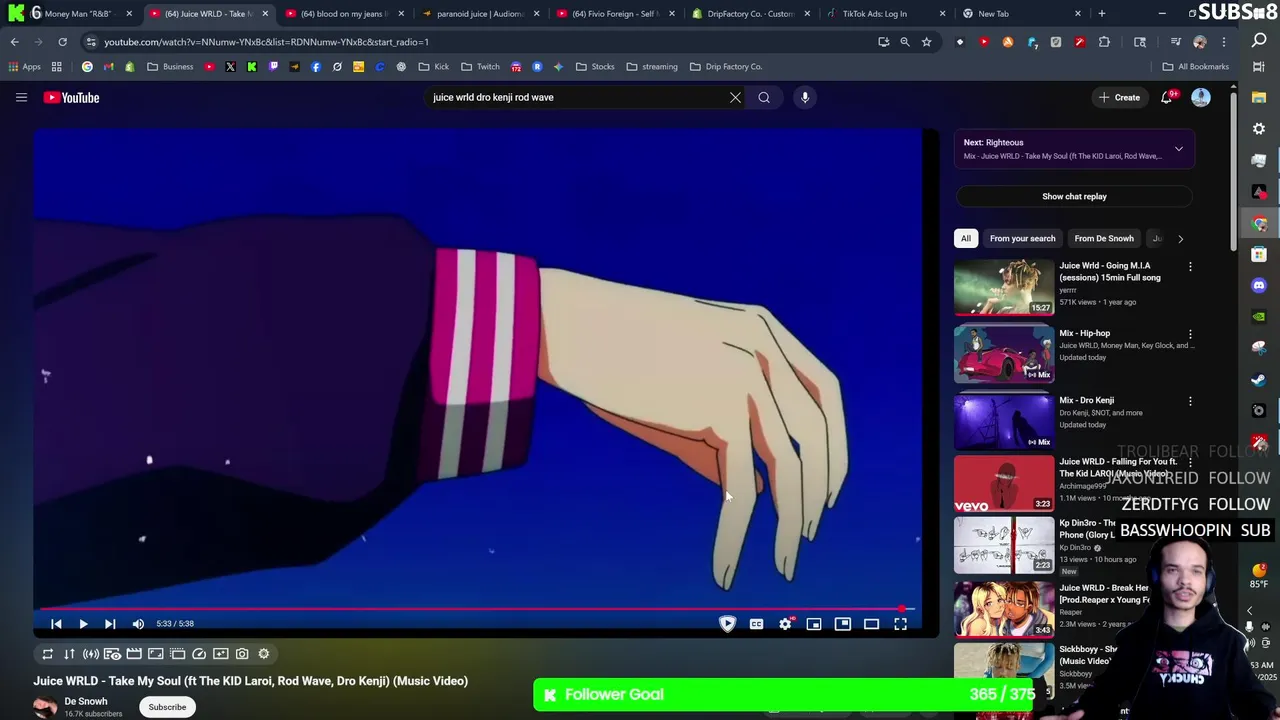Viewport: 1280px width, 720px height.
Task: Toggle closed captions in the player
Action: tap(757, 624)
